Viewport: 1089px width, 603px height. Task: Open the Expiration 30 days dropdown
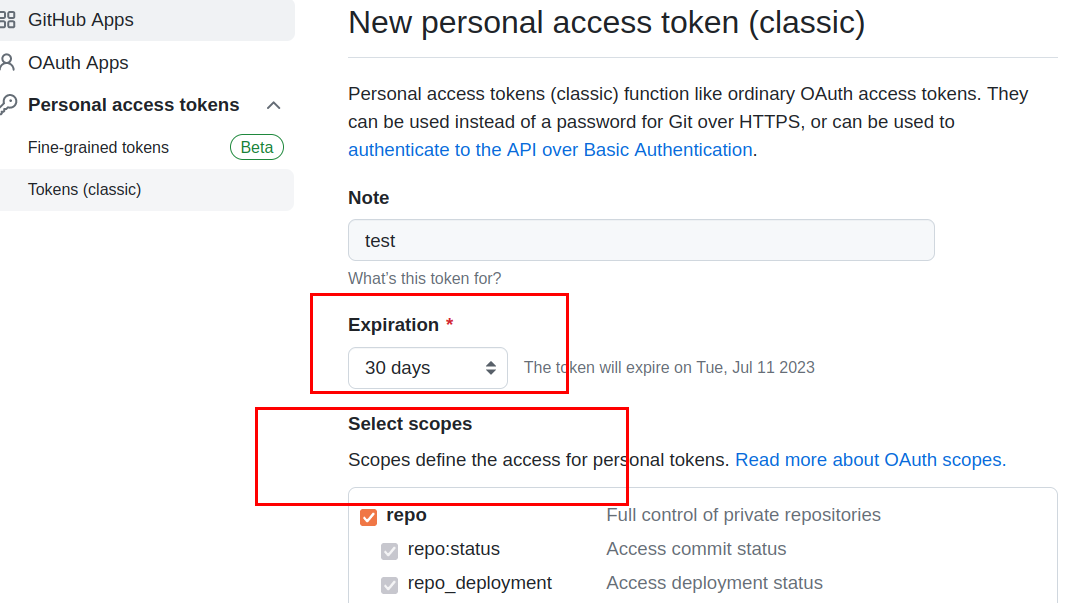[428, 368]
